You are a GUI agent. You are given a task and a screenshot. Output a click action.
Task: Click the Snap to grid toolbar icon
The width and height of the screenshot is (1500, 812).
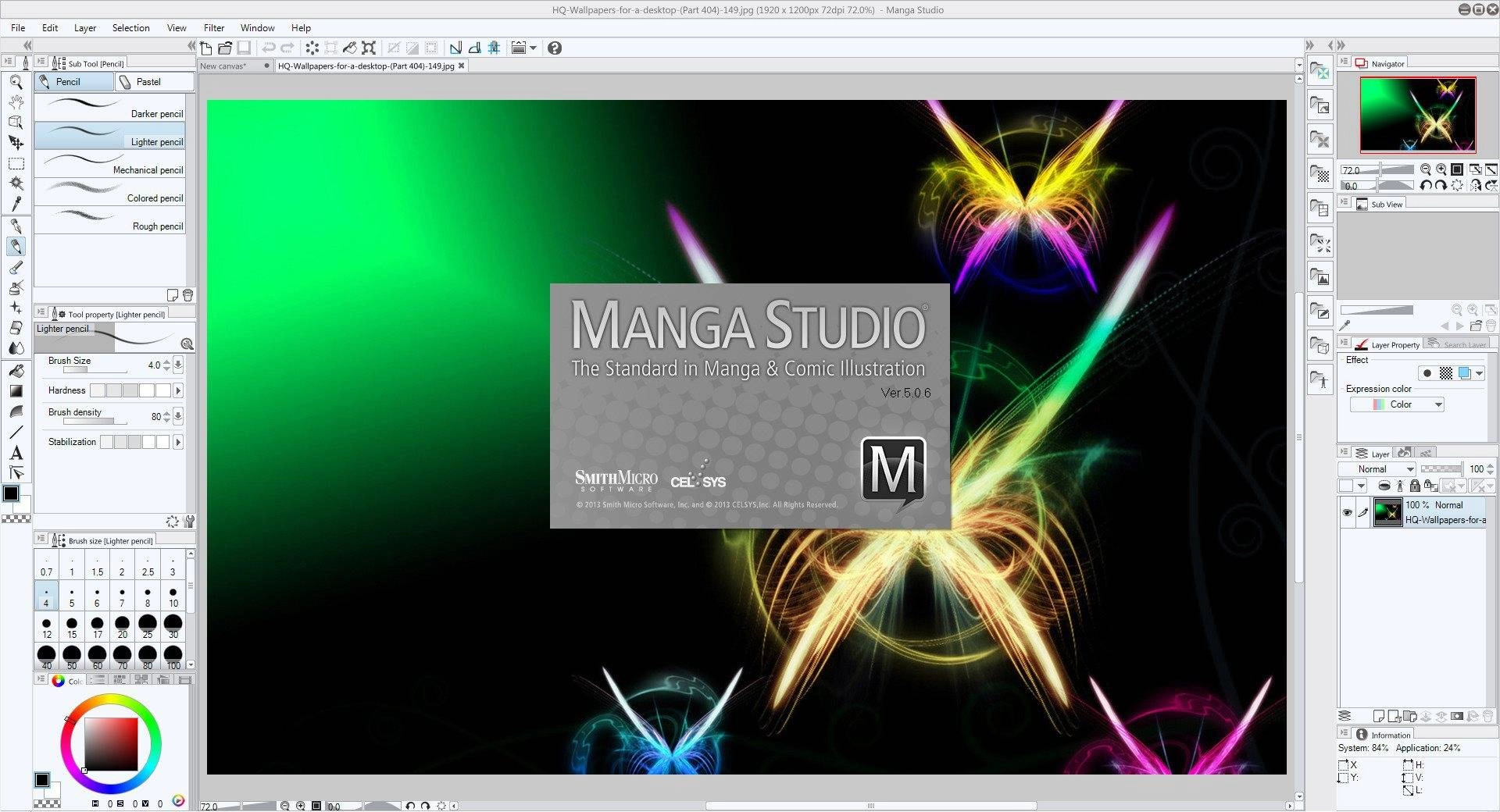pyautogui.click(x=494, y=48)
